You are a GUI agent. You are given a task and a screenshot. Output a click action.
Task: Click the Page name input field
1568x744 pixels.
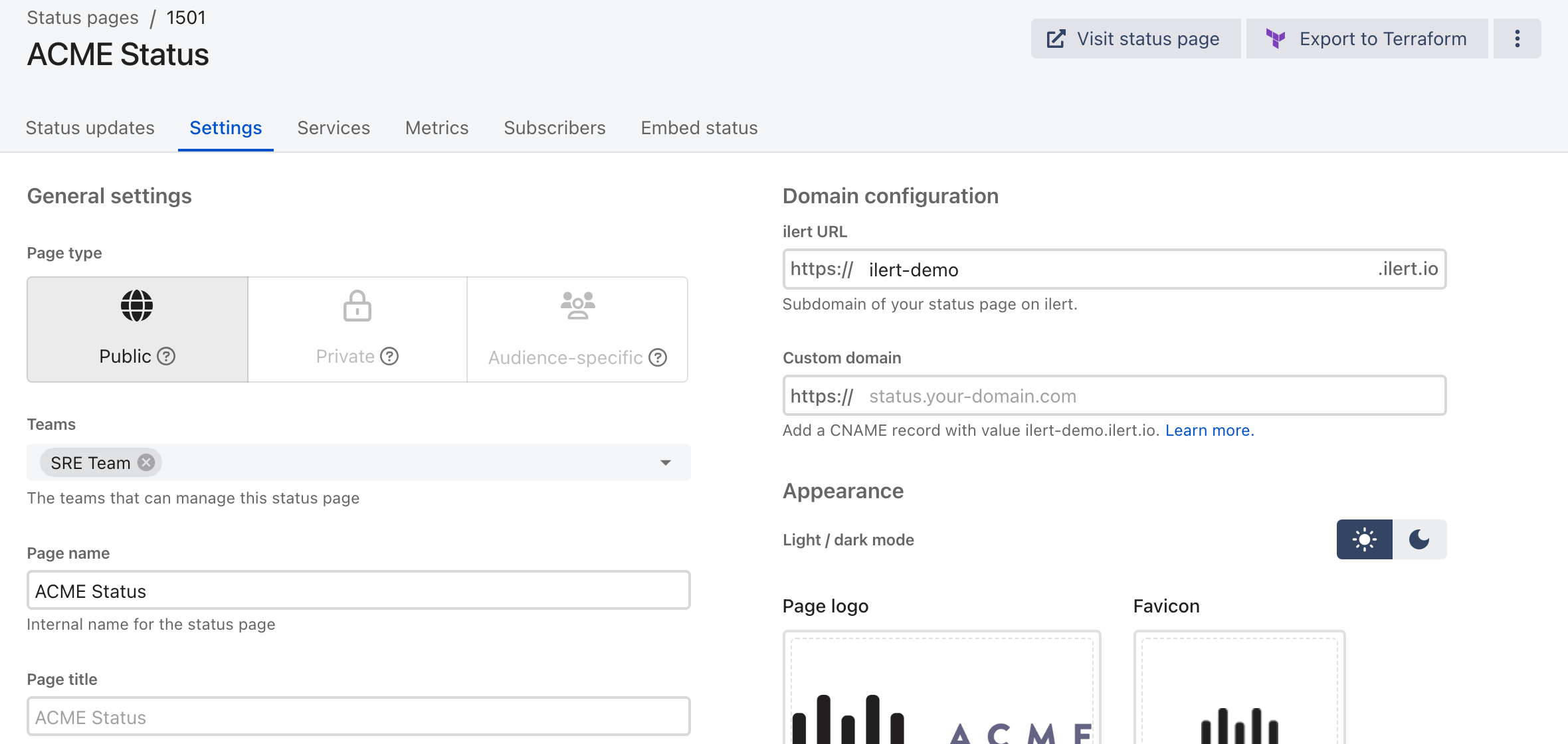(359, 590)
